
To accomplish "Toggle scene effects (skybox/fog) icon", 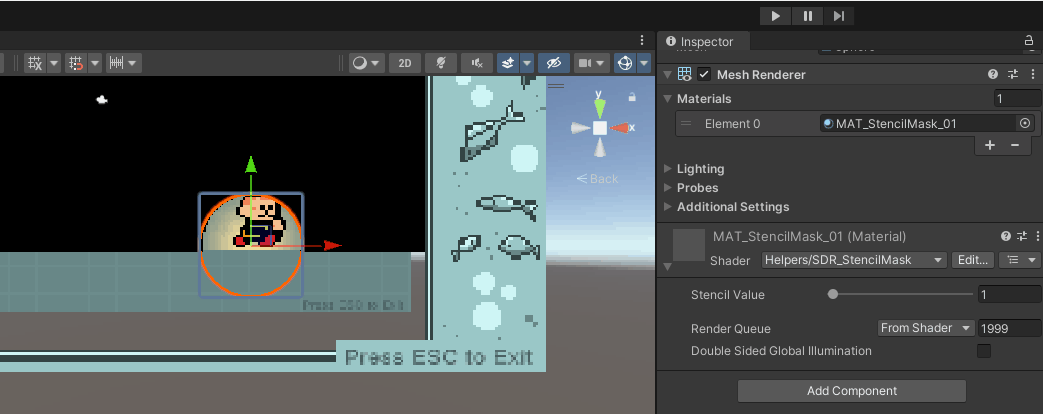I will click(x=508, y=63).
